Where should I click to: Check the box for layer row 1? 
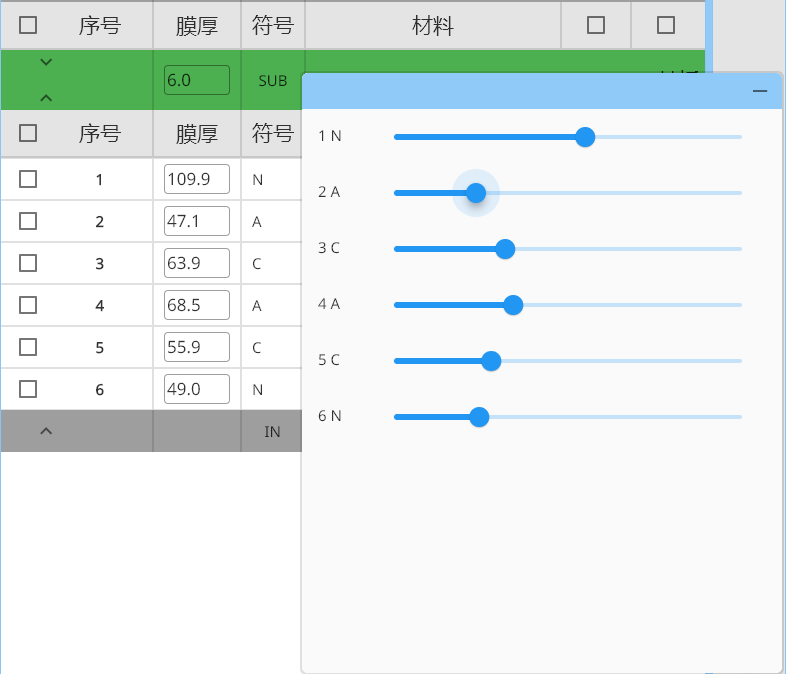click(28, 179)
